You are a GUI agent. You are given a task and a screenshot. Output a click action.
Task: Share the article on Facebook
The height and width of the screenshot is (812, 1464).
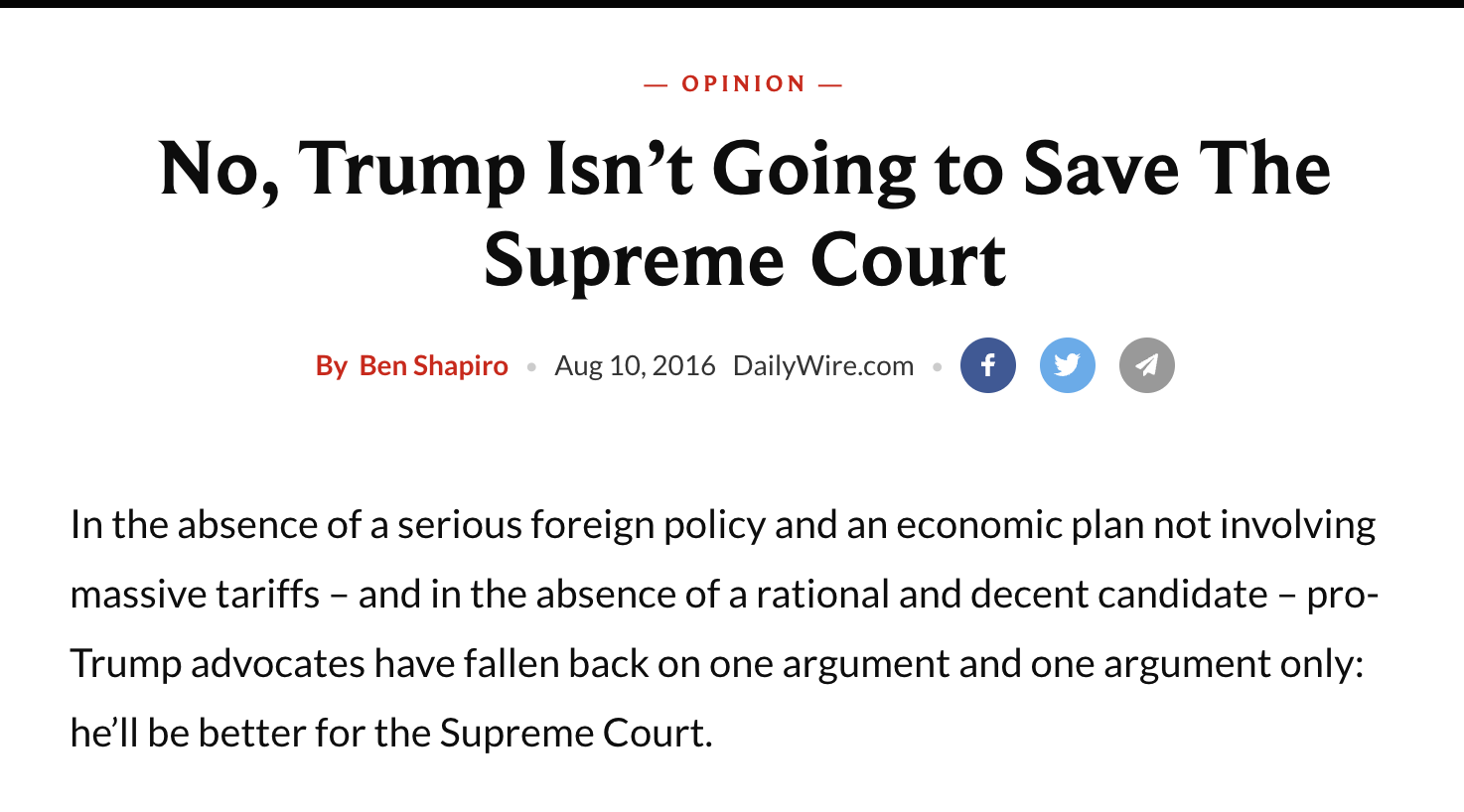987,365
